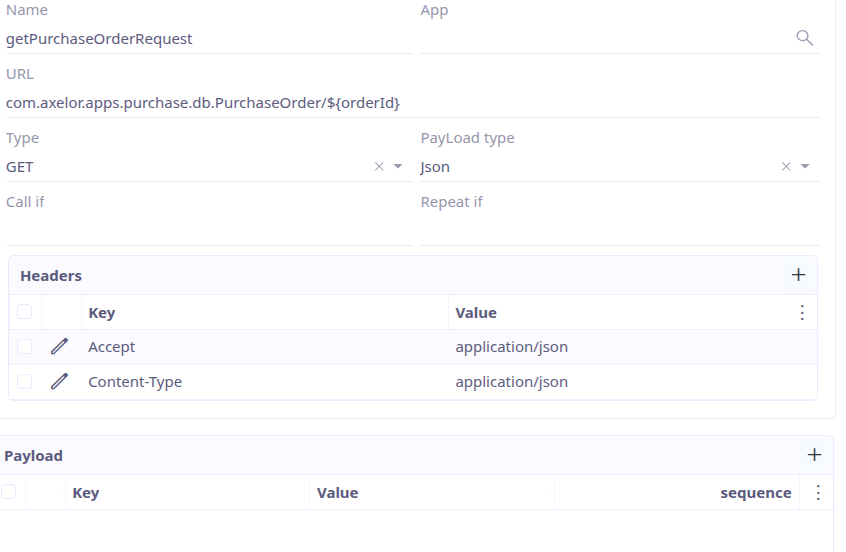Clear the GET type selection
The width and height of the screenshot is (846, 552).
pos(379,167)
